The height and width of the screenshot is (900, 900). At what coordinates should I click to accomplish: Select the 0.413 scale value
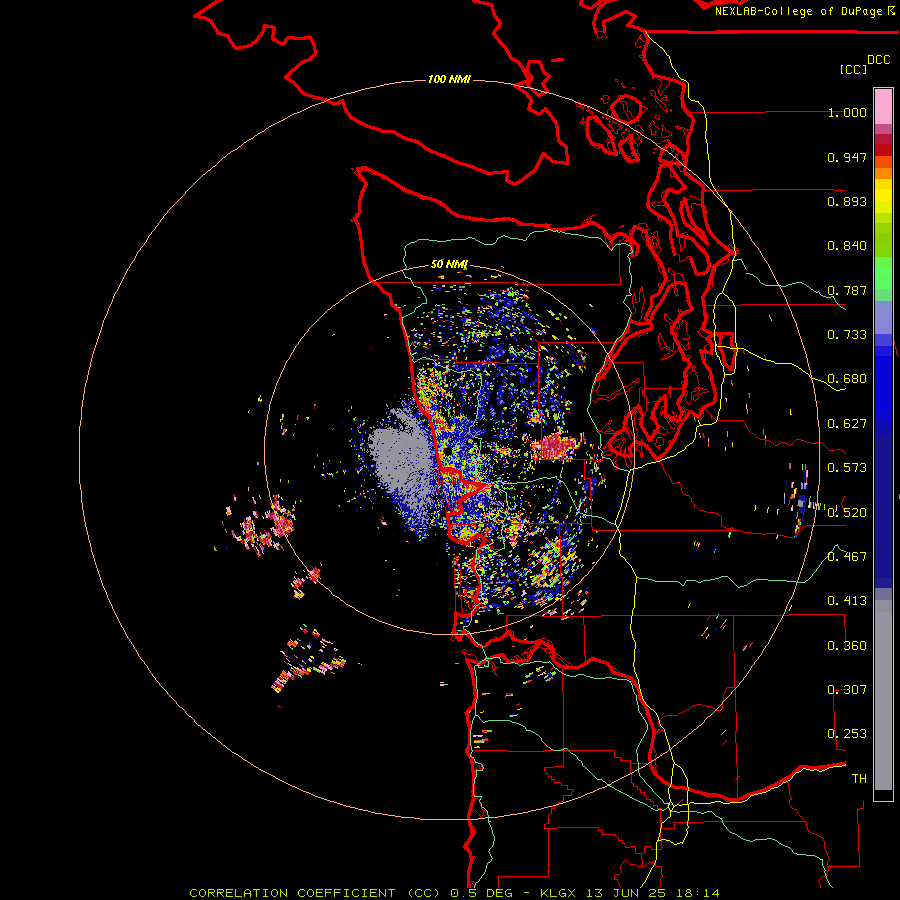[x=847, y=601]
